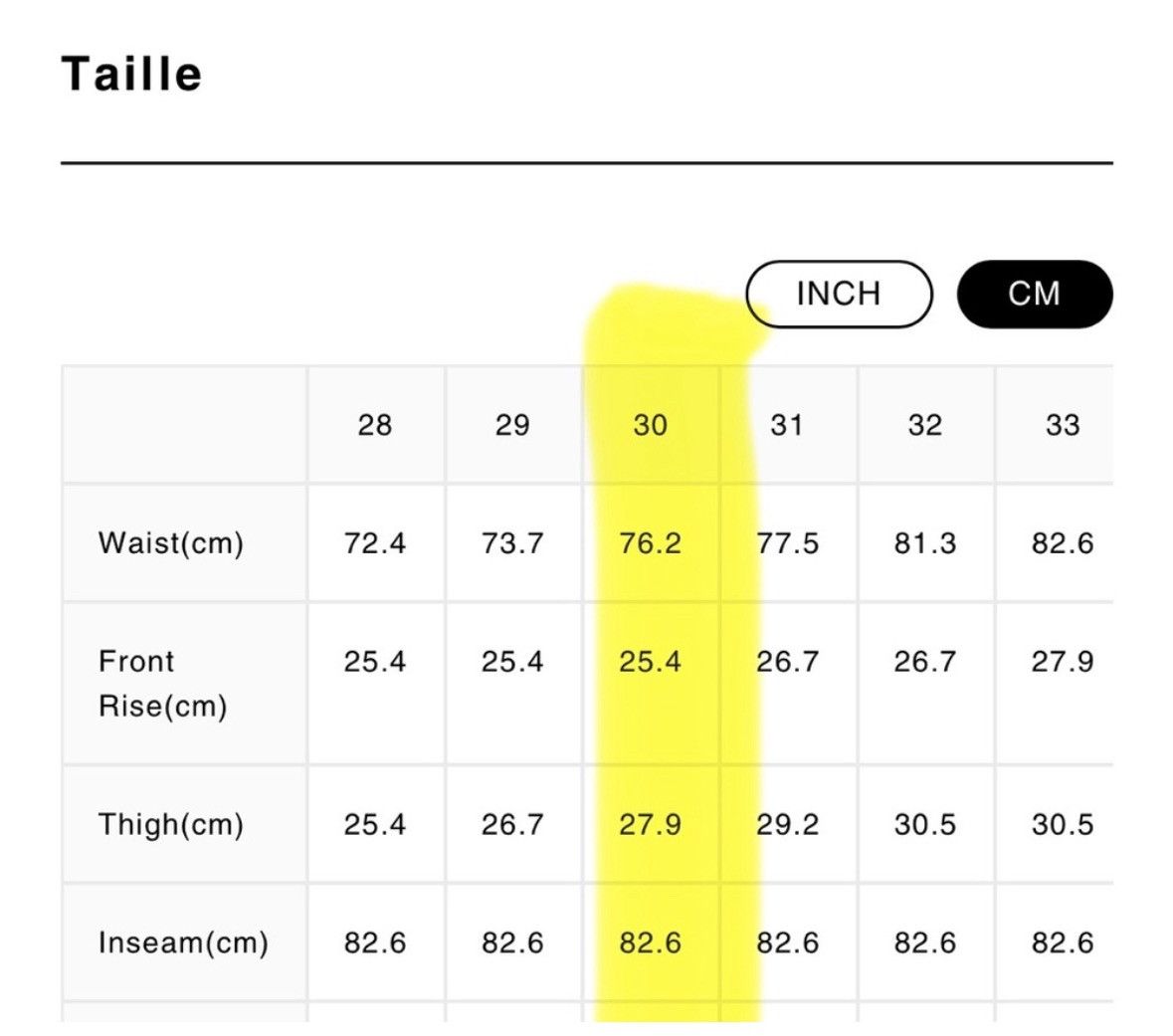Select the CM unit toggle
The image size is (1173, 1036).
(1035, 294)
